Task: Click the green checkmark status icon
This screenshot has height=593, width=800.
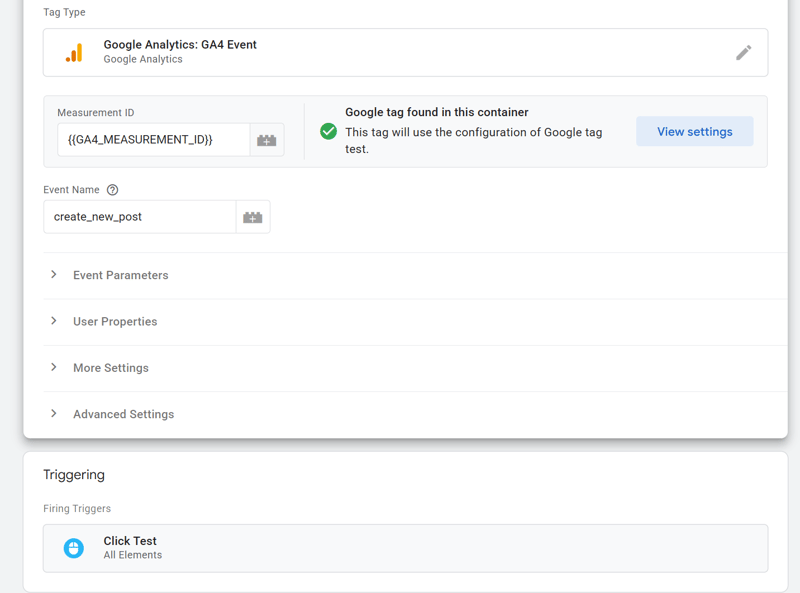Action: (x=328, y=132)
